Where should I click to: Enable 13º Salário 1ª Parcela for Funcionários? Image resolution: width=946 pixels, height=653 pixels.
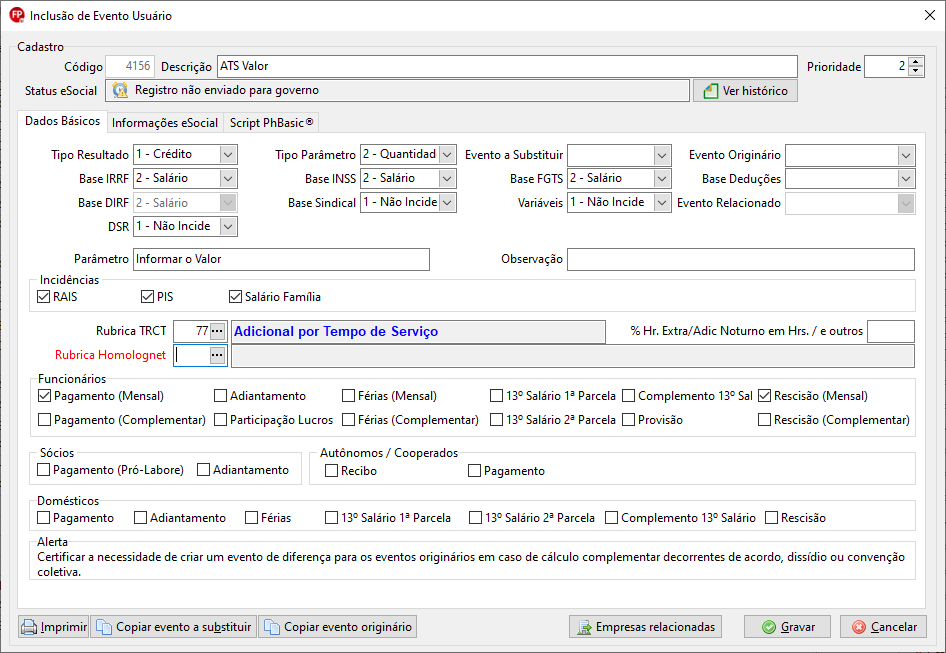[x=496, y=396]
